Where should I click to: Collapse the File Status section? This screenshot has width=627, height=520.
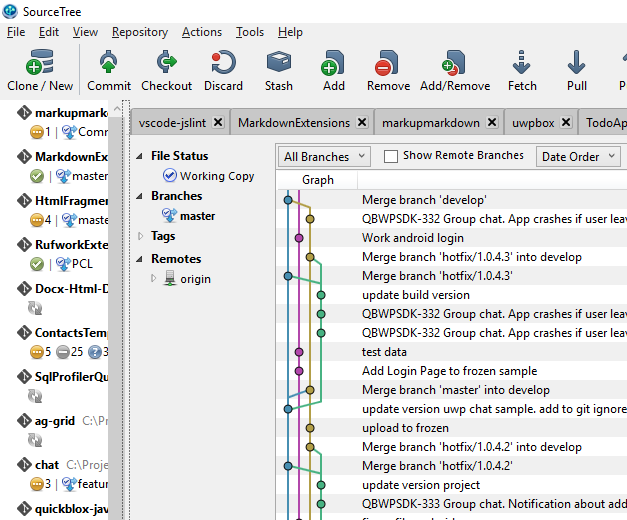pos(139,156)
